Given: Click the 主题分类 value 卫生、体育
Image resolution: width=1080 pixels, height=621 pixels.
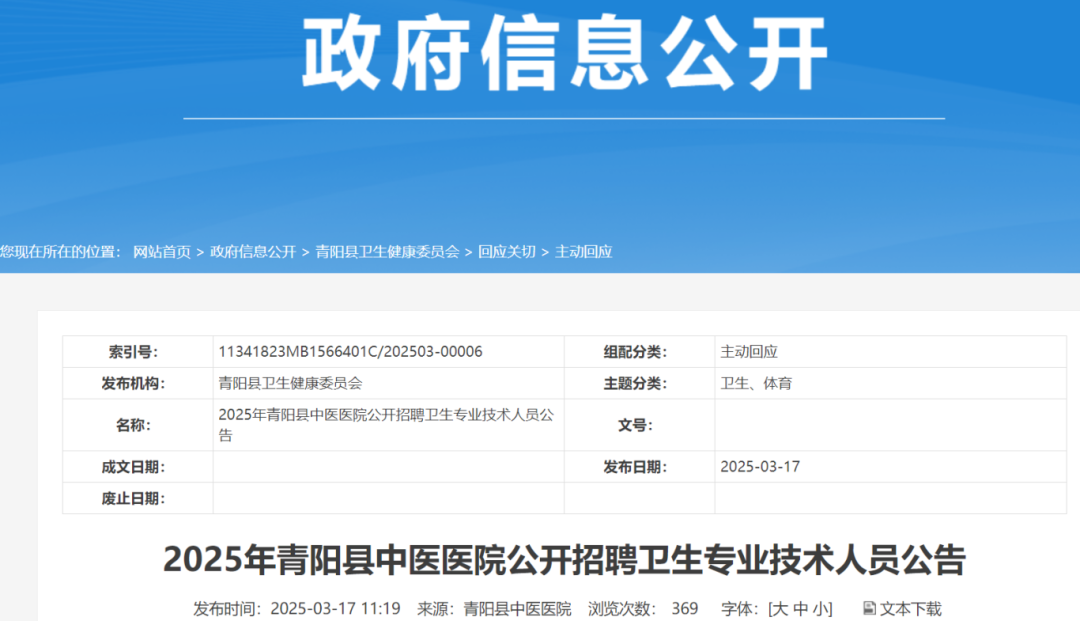Looking at the screenshot, I should pos(756,383).
